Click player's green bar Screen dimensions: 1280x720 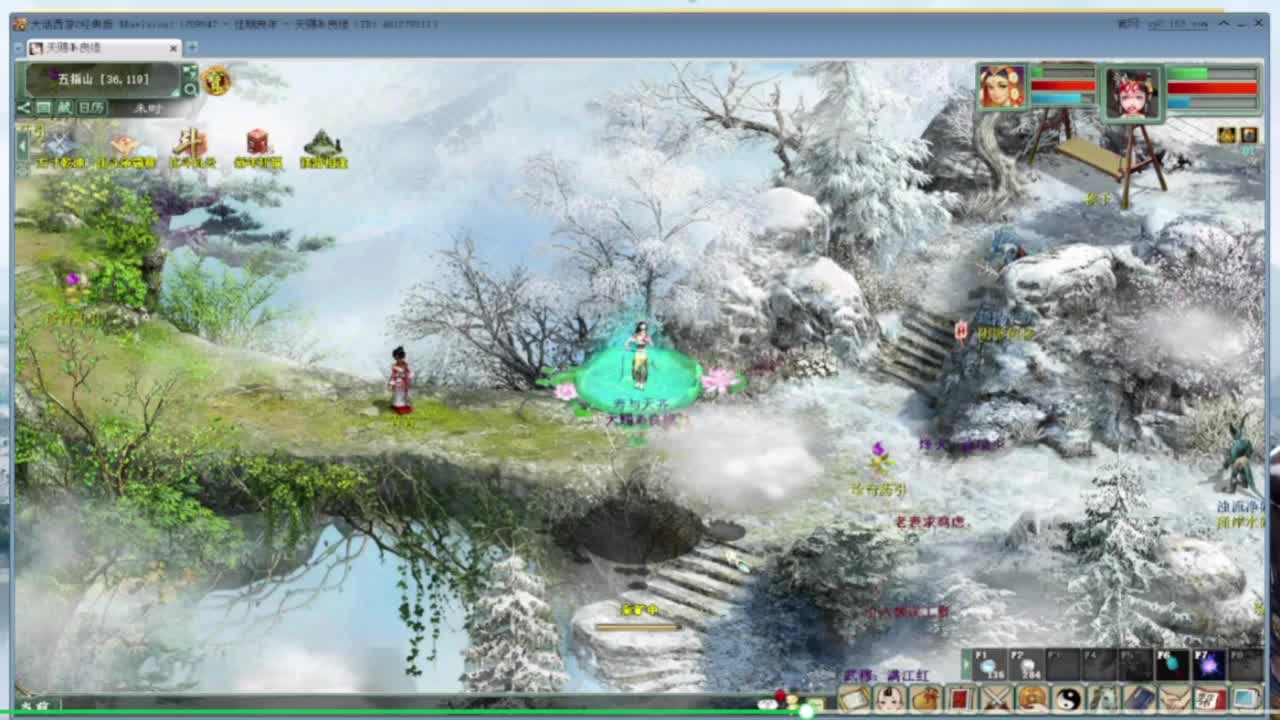click(x=1062, y=72)
